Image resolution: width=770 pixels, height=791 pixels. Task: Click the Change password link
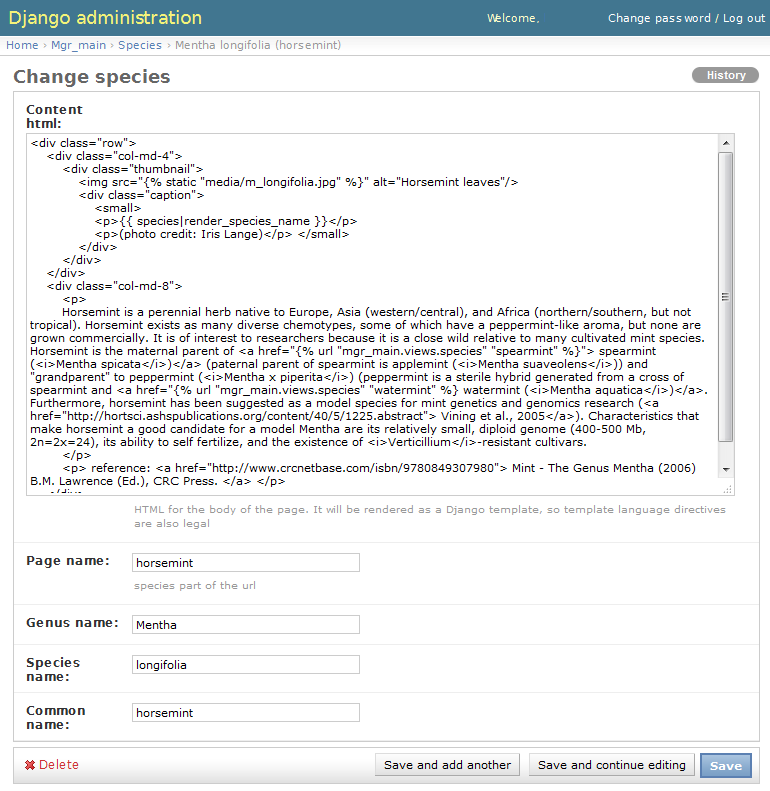pos(659,18)
